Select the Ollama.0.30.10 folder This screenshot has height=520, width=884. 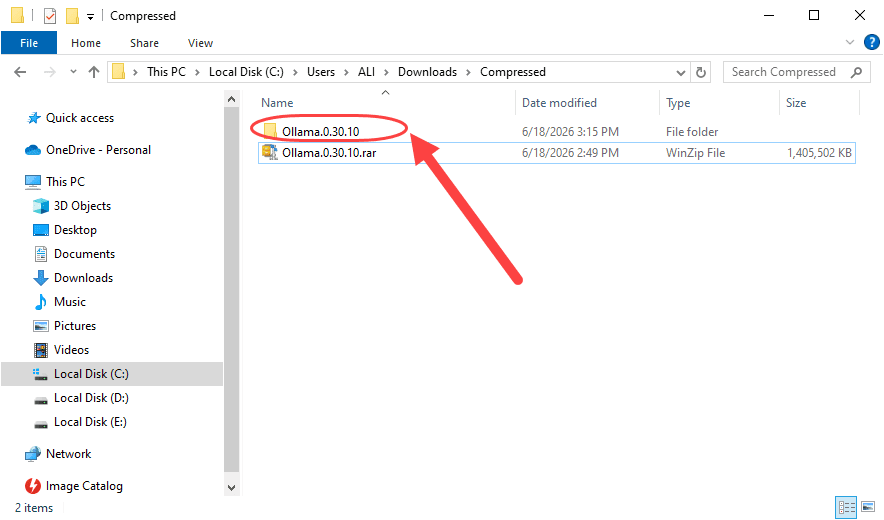click(321, 132)
